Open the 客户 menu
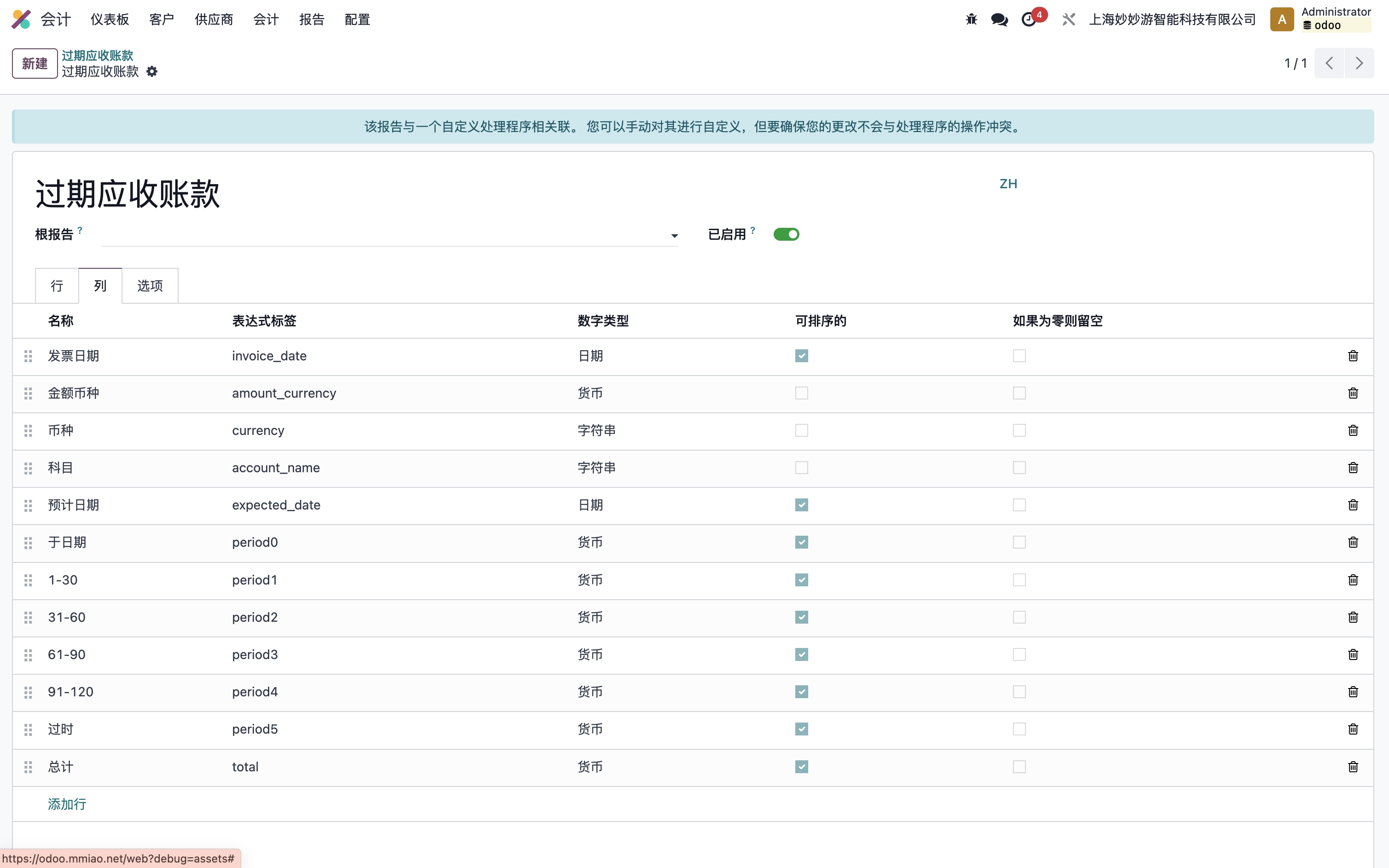1389x868 pixels. [161, 19]
